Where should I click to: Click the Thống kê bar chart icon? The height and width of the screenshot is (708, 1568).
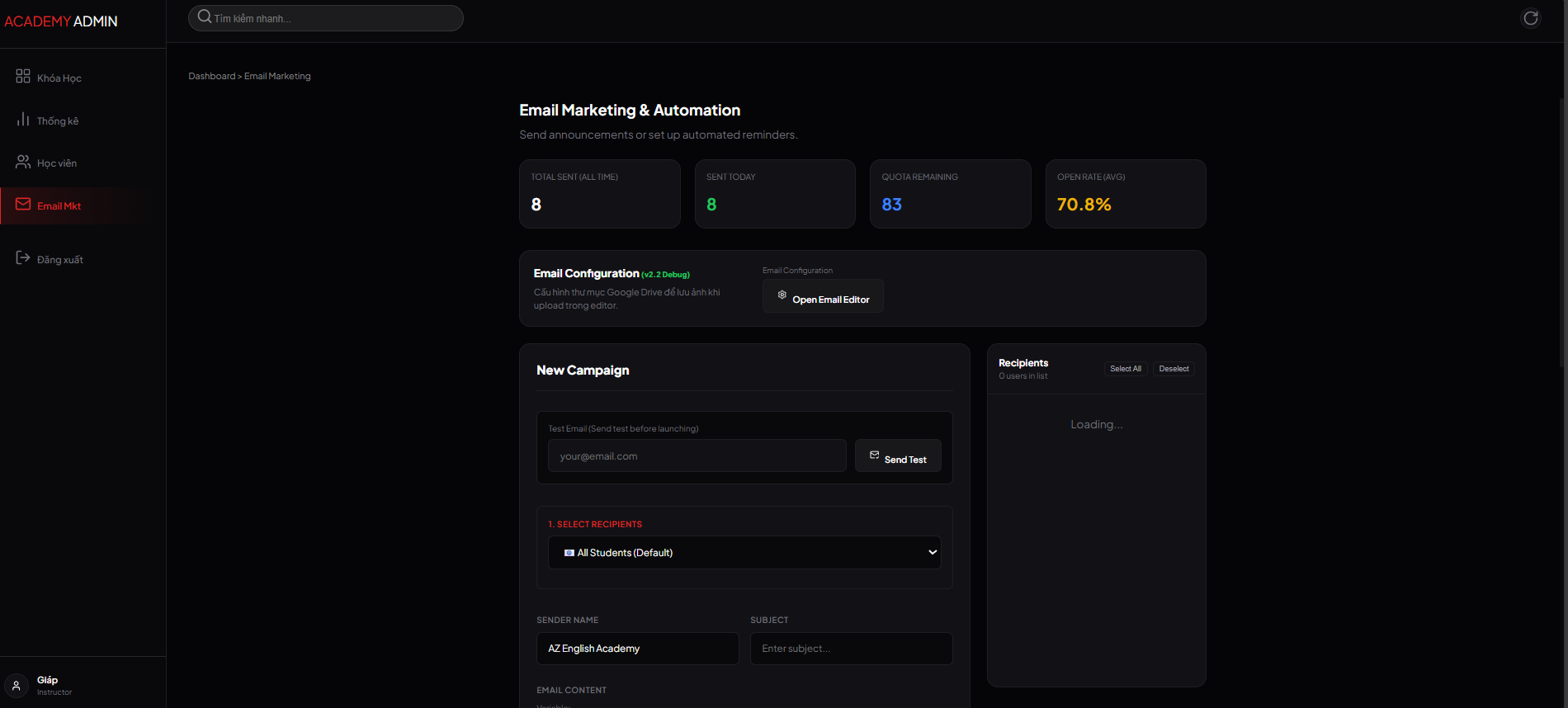coord(23,120)
